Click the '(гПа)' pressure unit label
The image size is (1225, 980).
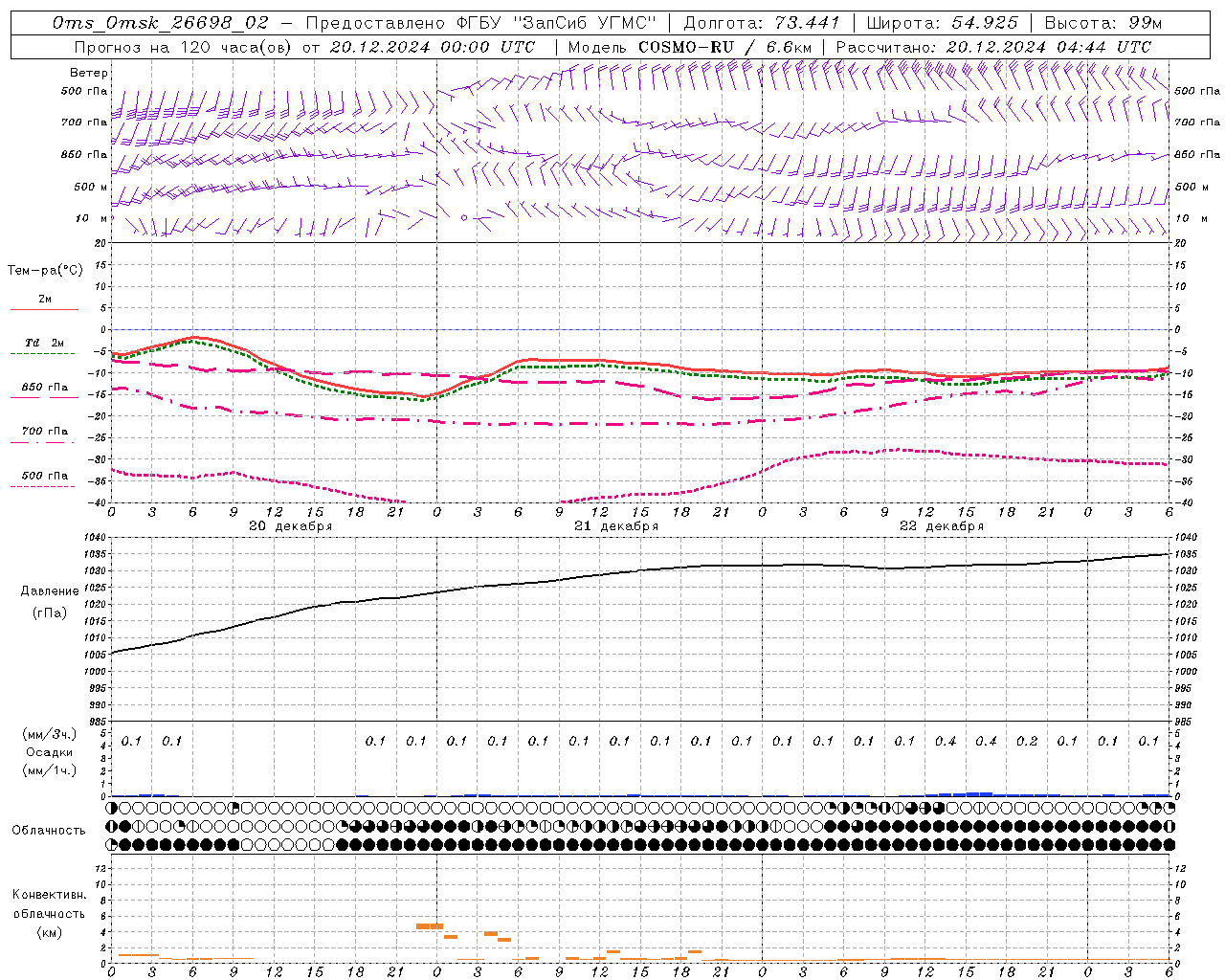pos(50,612)
